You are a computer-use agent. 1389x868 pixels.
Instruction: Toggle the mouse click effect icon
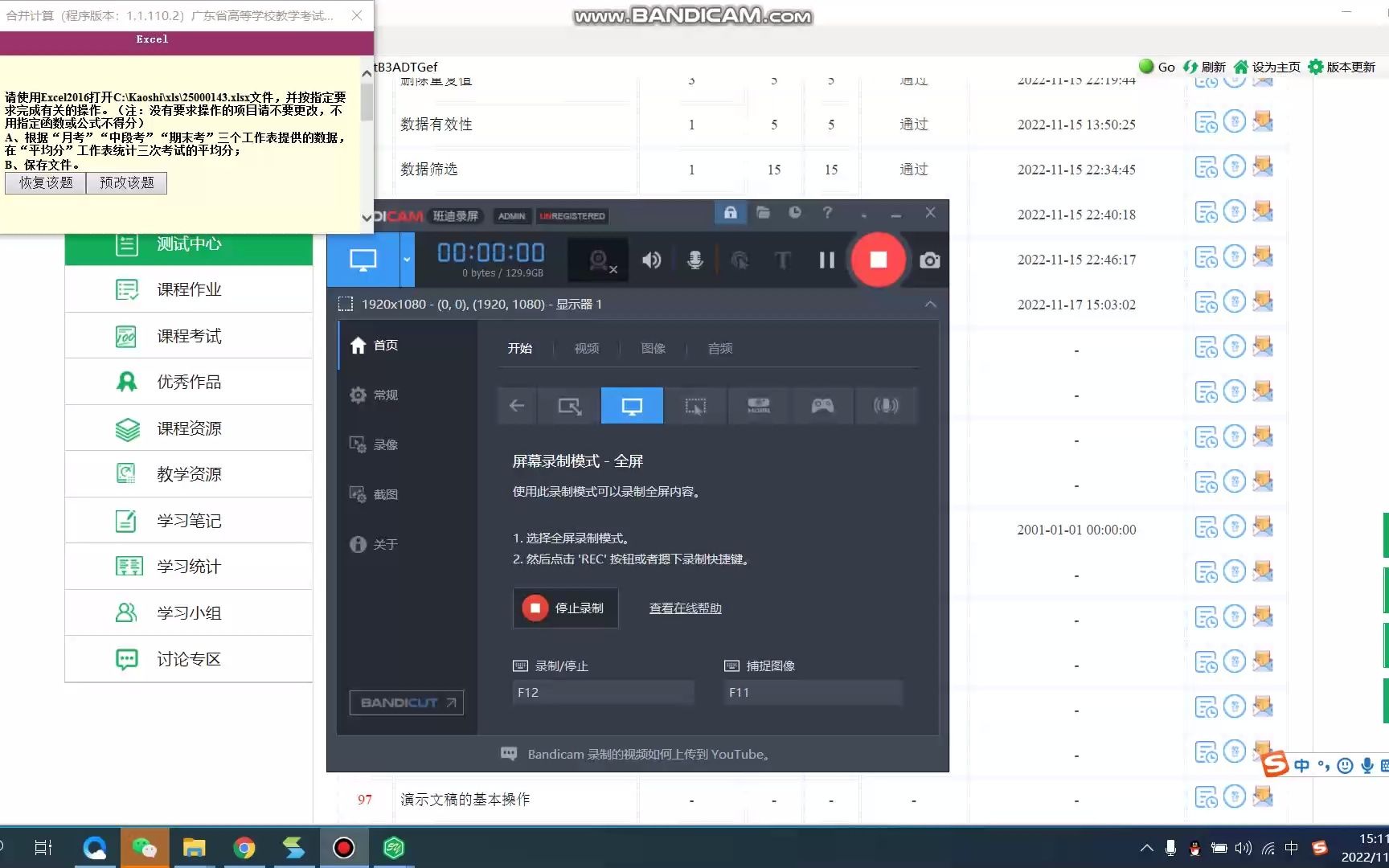click(x=739, y=260)
